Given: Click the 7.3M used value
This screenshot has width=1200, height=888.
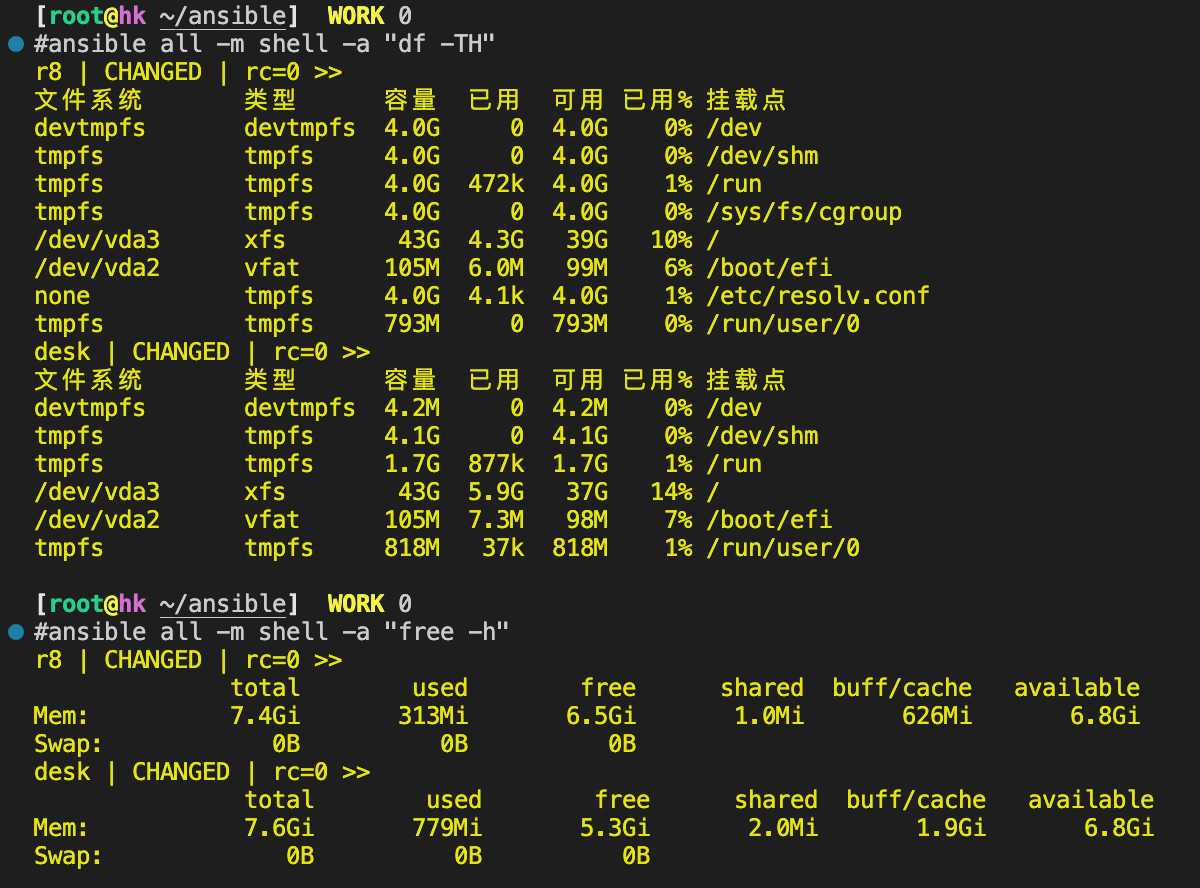Looking at the screenshot, I should pyautogui.click(x=496, y=520).
